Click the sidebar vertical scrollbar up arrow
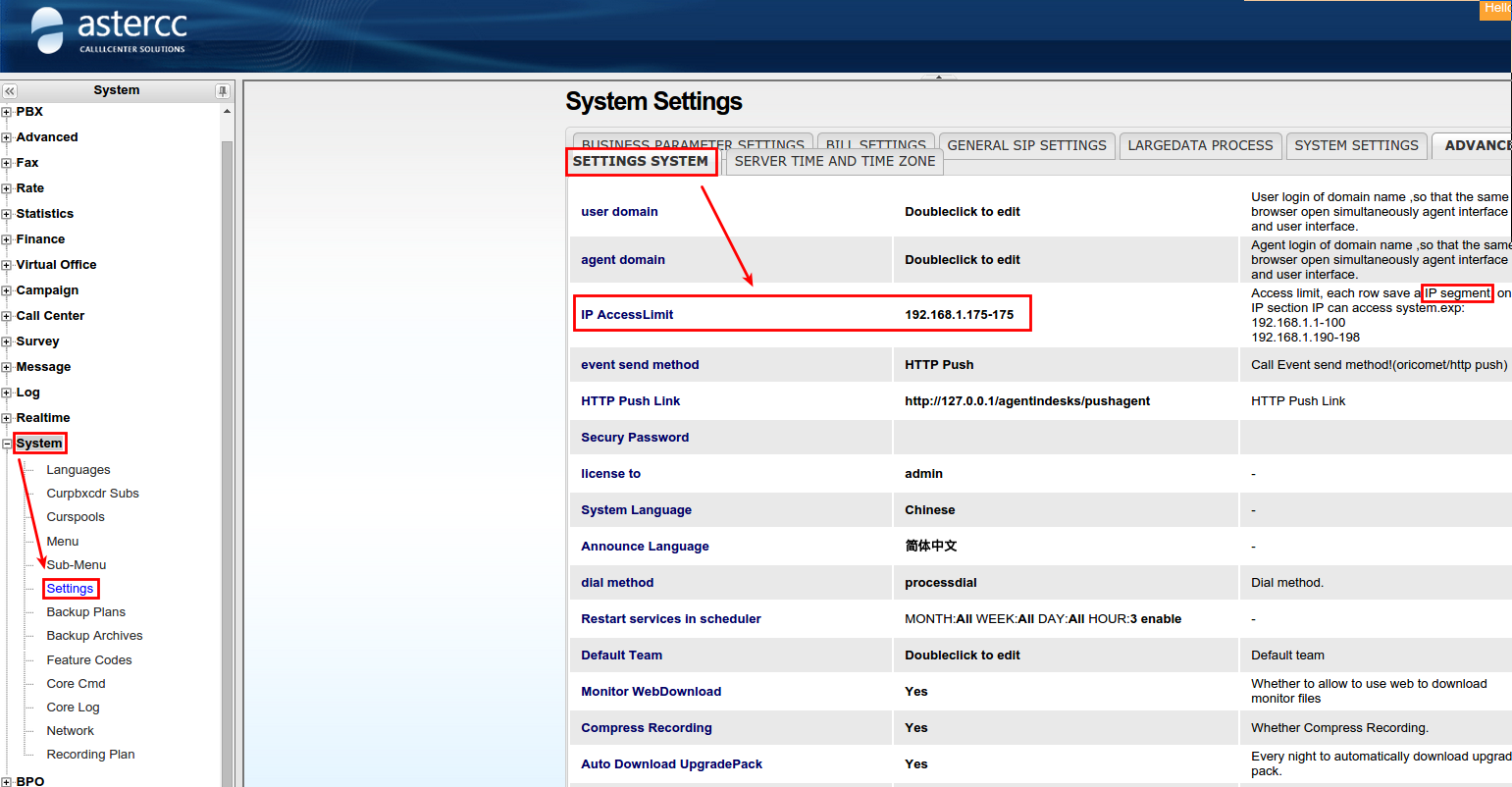The image size is (1512, 787). click(228, 112)
